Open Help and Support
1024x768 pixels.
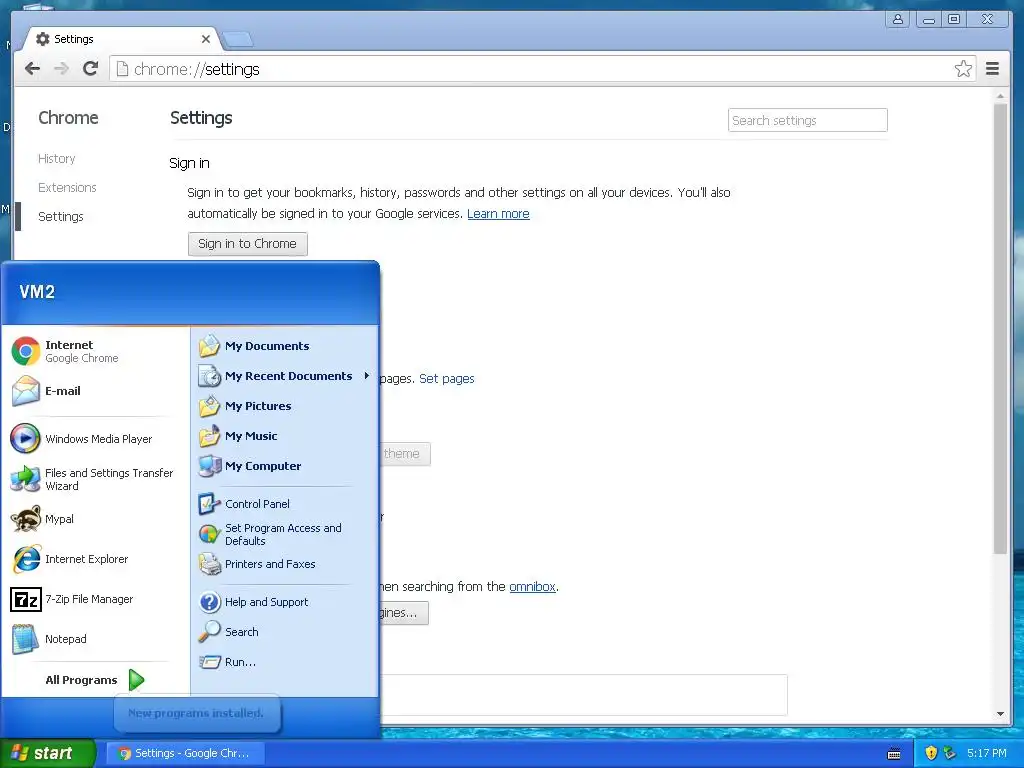point(285,602)
